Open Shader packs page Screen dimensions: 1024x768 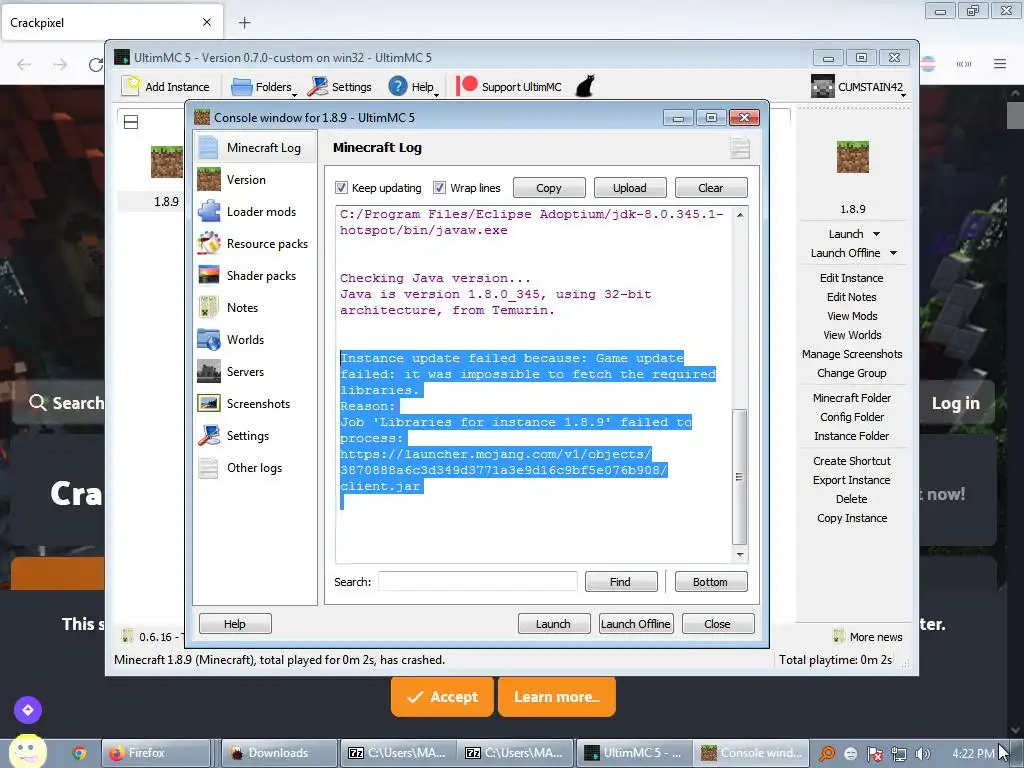pos(255,276)
